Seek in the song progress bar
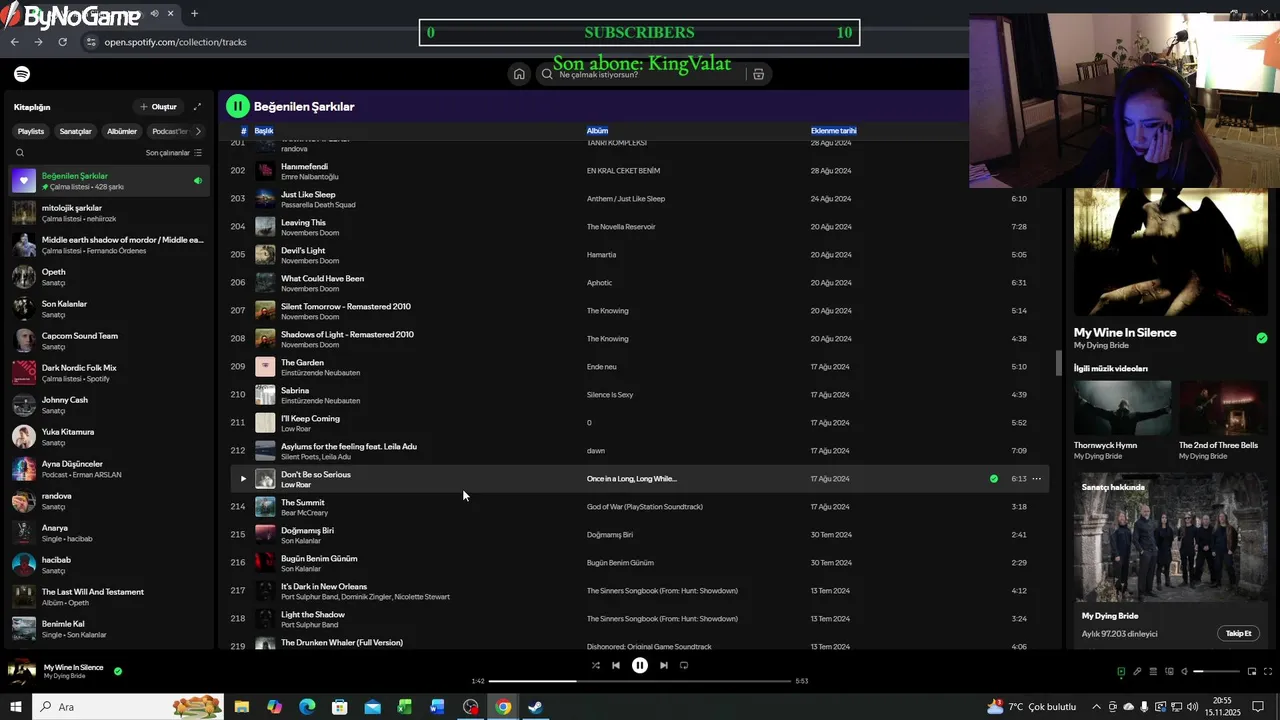1280x720 pixels. point(640,681)
